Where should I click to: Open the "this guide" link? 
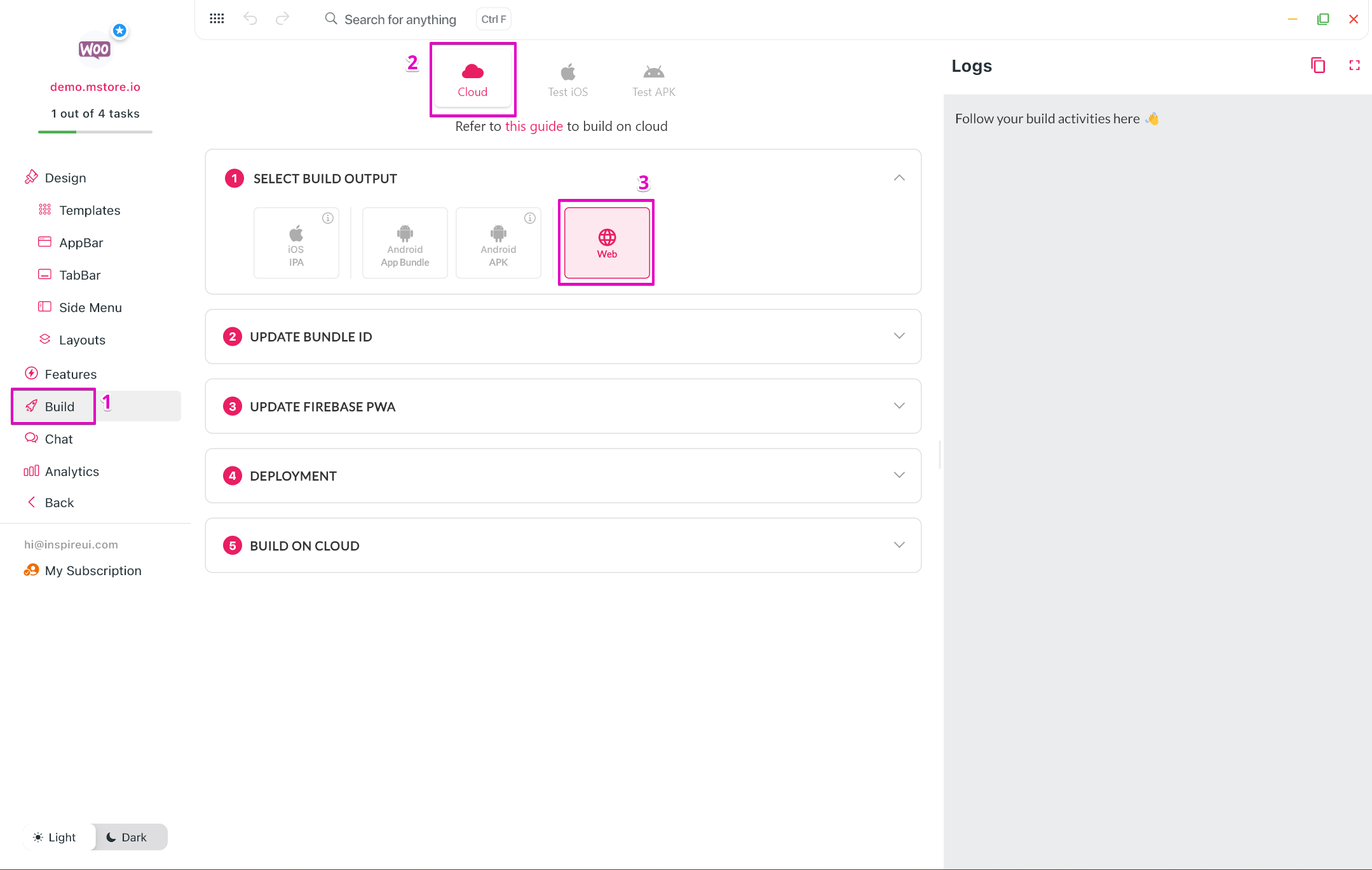pos(534,126)
